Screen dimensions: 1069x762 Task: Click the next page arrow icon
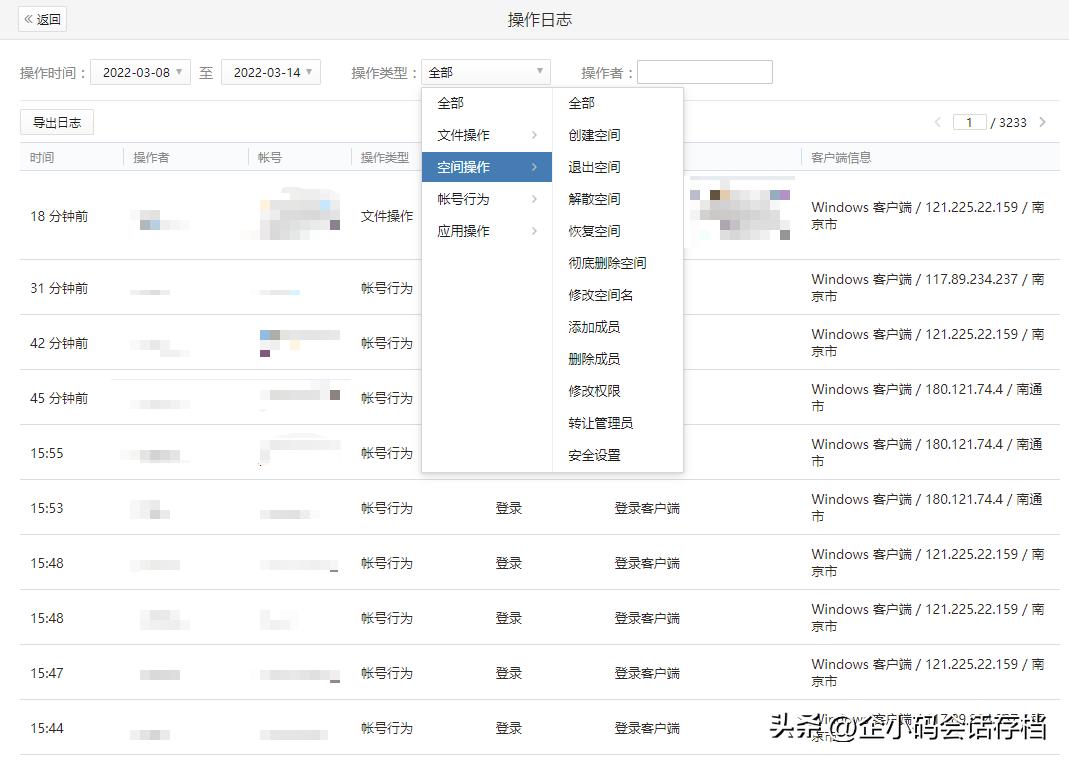point(1043,121)
